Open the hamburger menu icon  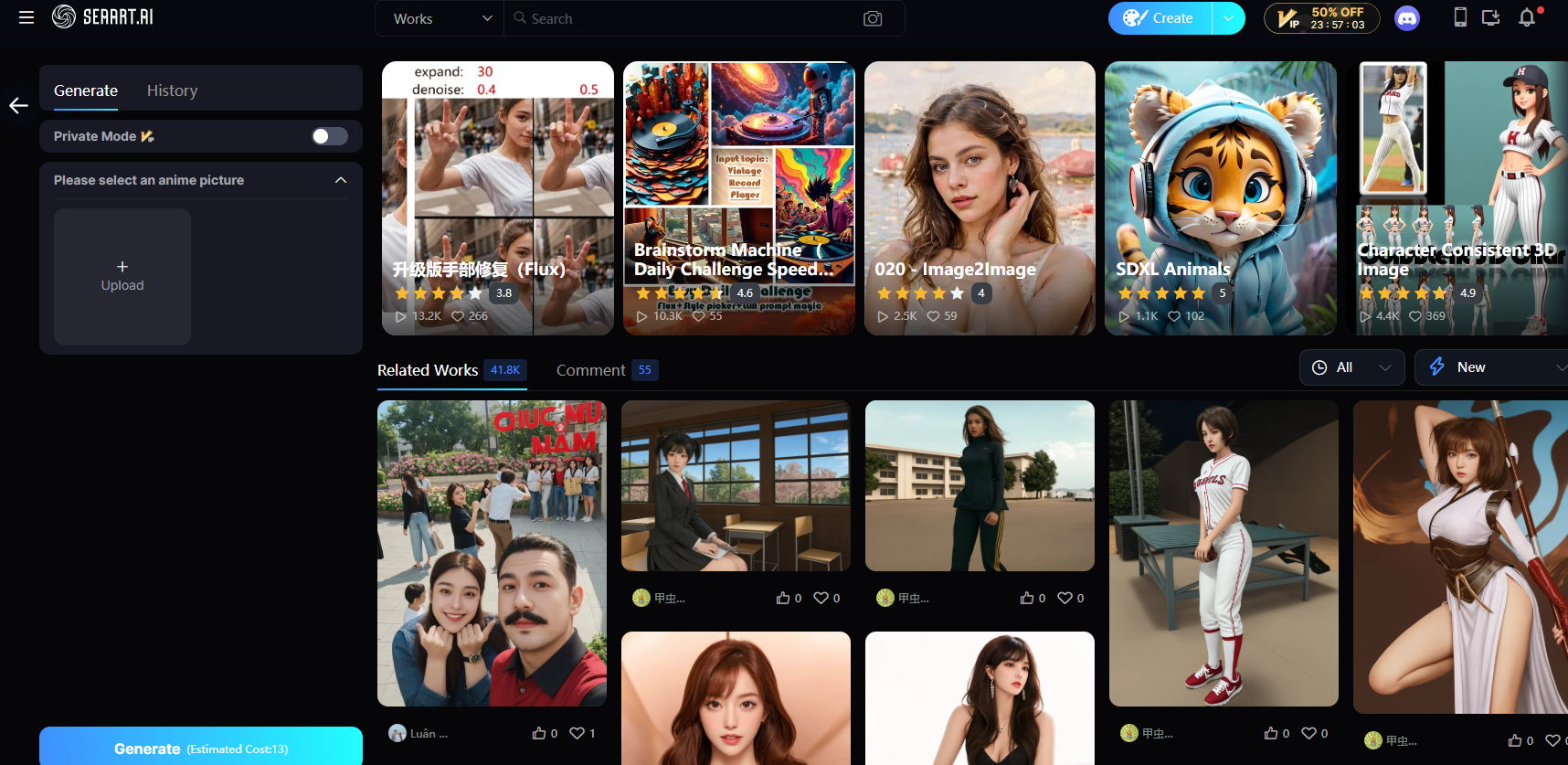pos(26,17)
